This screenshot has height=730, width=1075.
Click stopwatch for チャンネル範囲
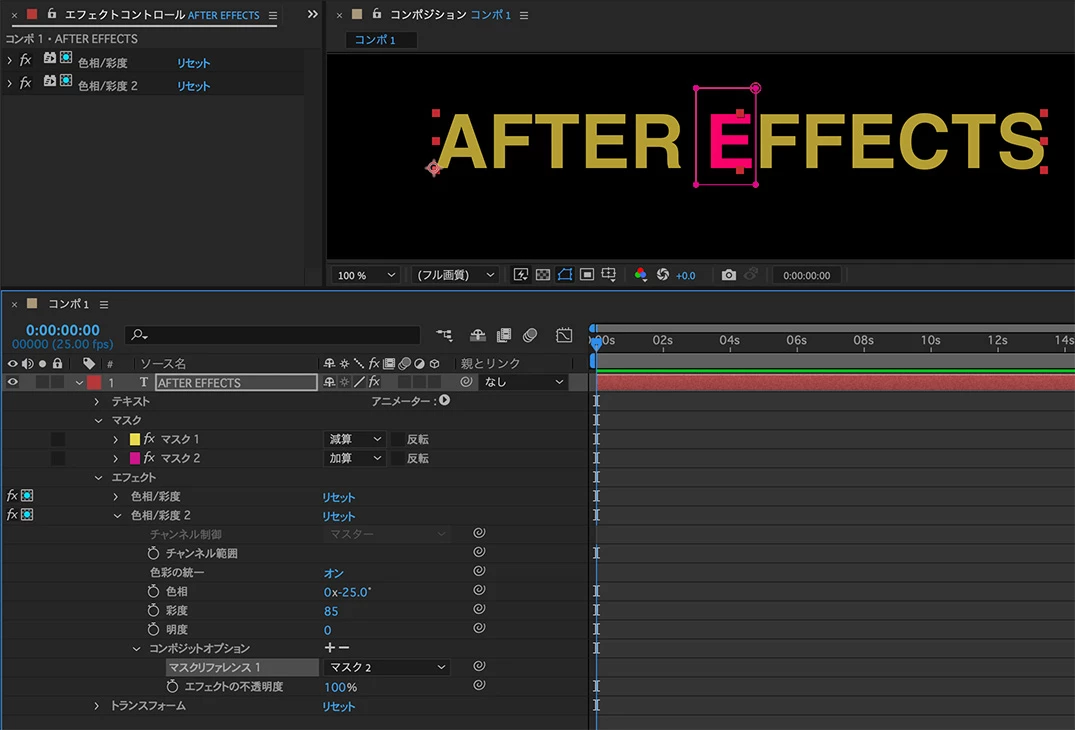(x=154, y=553)
